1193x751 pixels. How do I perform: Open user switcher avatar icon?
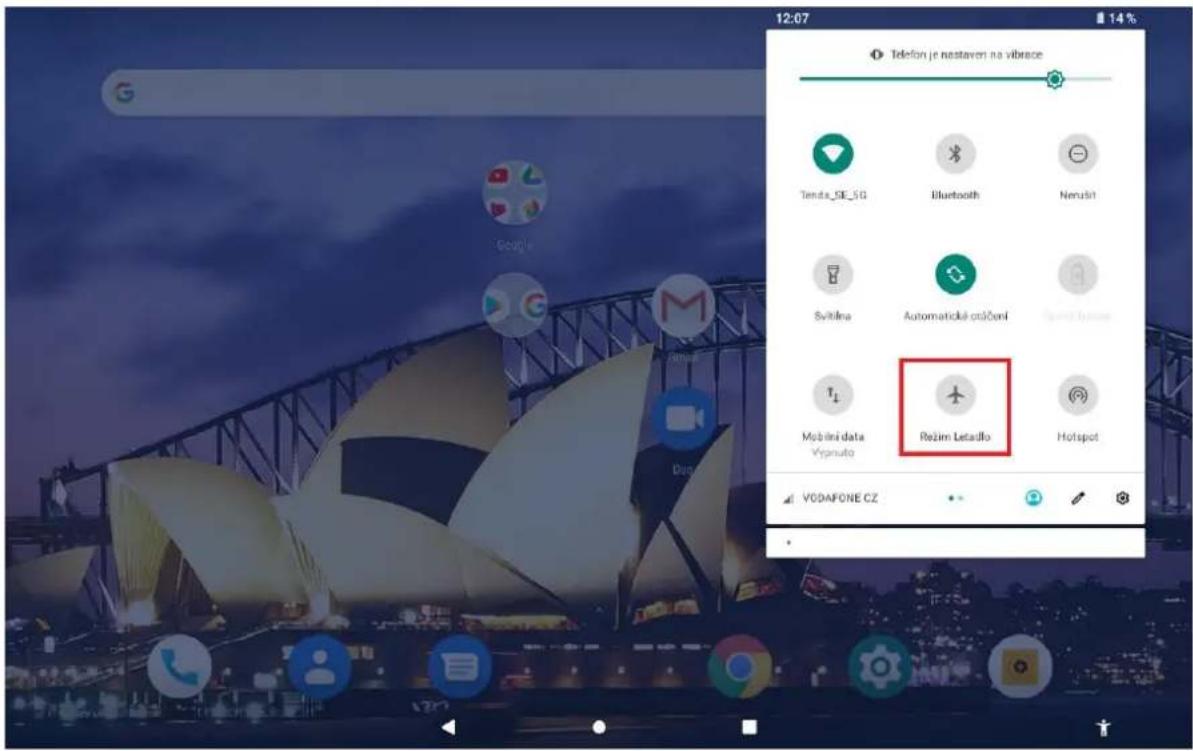click(x=1033, y=498)
